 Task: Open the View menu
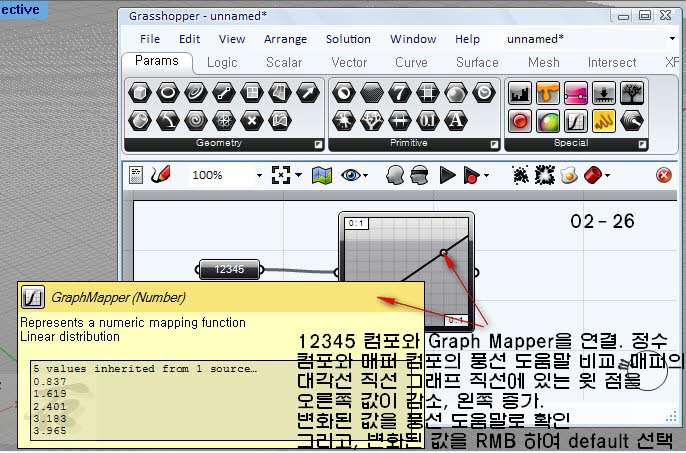click(232, 39)
